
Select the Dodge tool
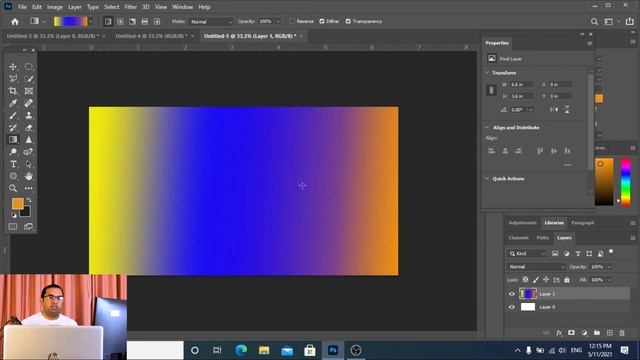[x=13, y=152]
